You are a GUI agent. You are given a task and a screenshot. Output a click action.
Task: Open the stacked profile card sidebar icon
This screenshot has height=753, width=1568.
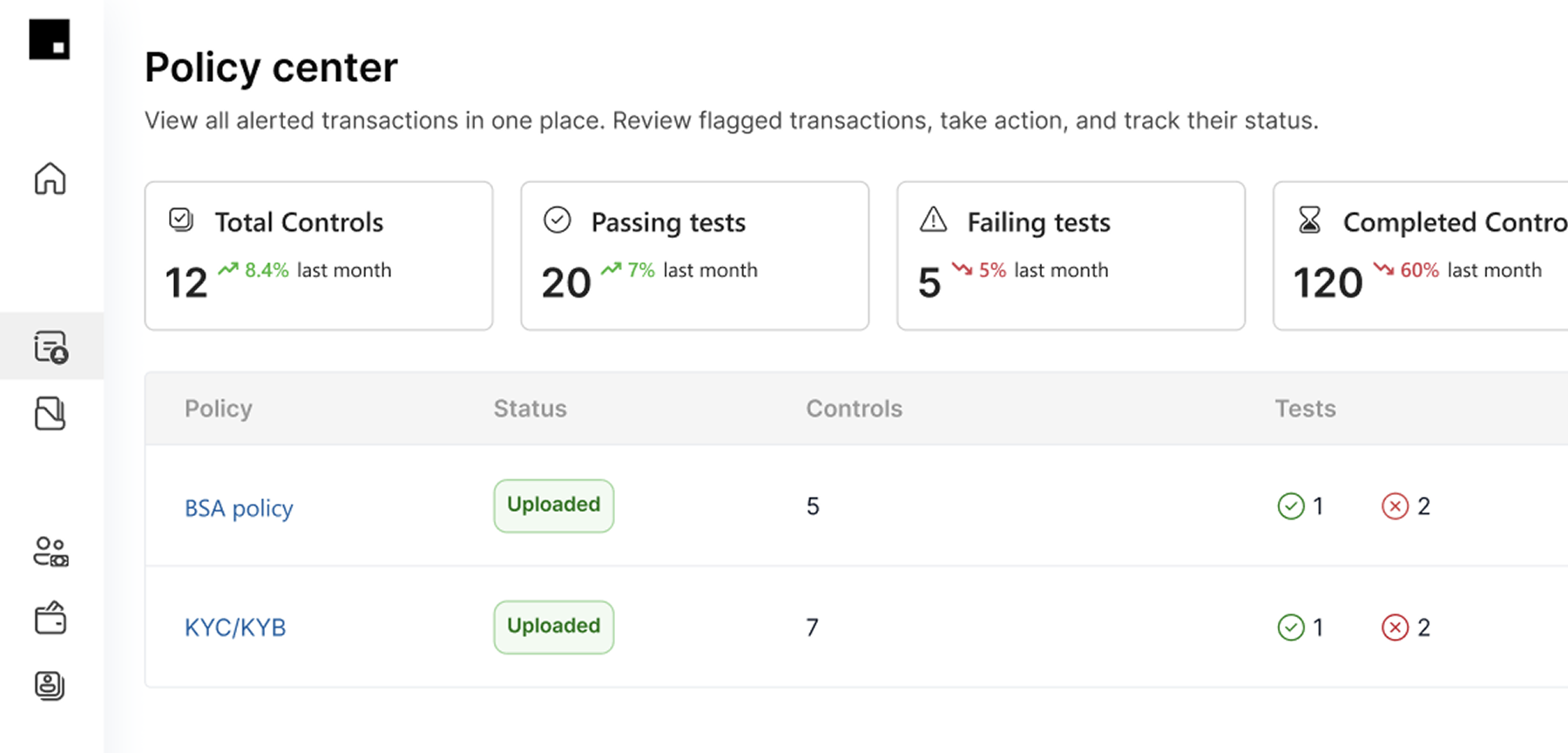50,685
